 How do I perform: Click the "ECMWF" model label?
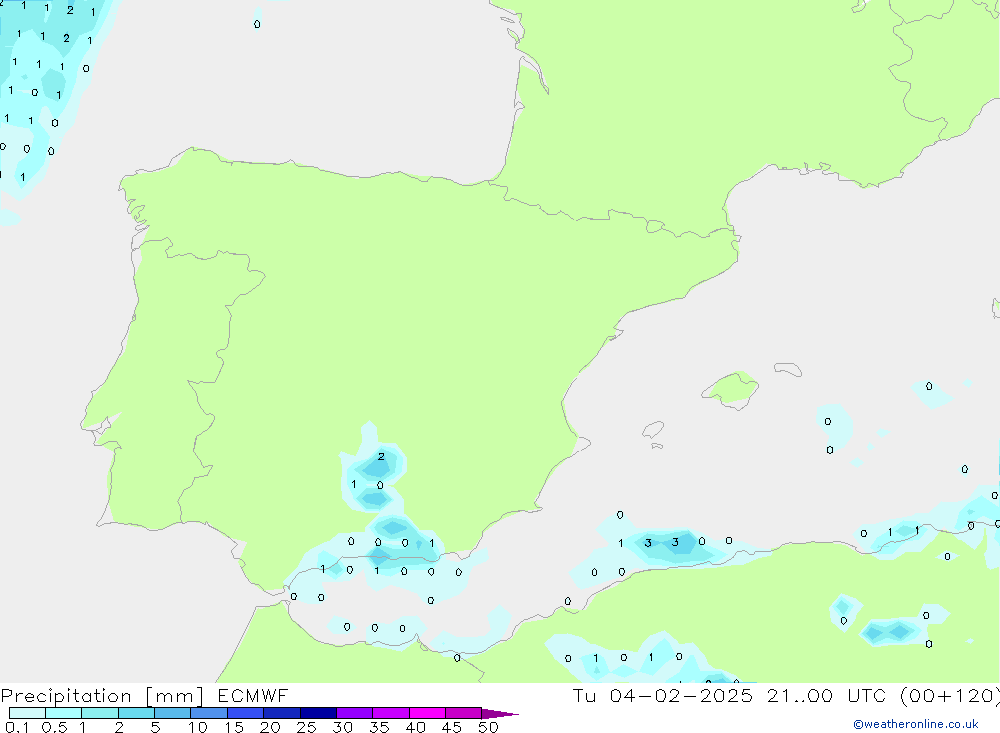point(253,695)
